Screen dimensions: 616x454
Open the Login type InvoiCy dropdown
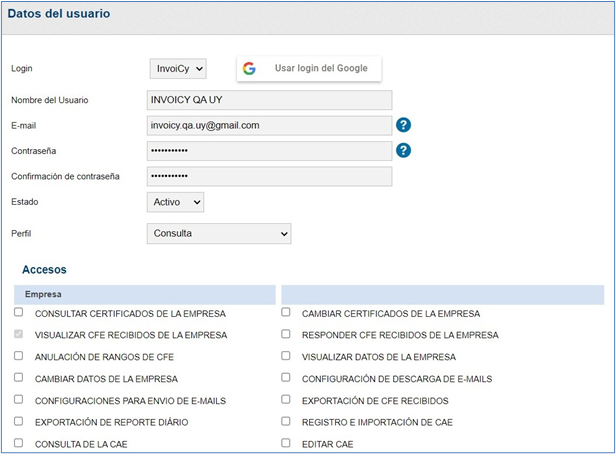[x=177, y=68]
